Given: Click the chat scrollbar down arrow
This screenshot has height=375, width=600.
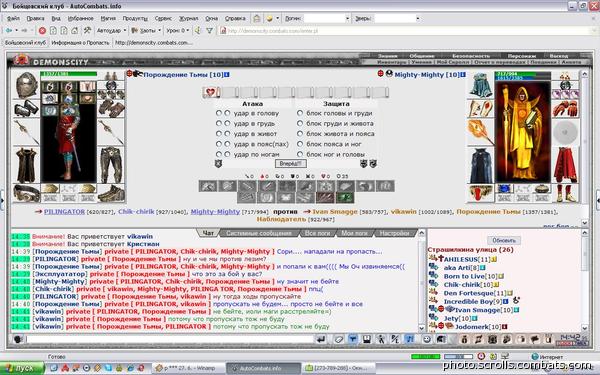Looking at the screenshot, I should [421, 328].
